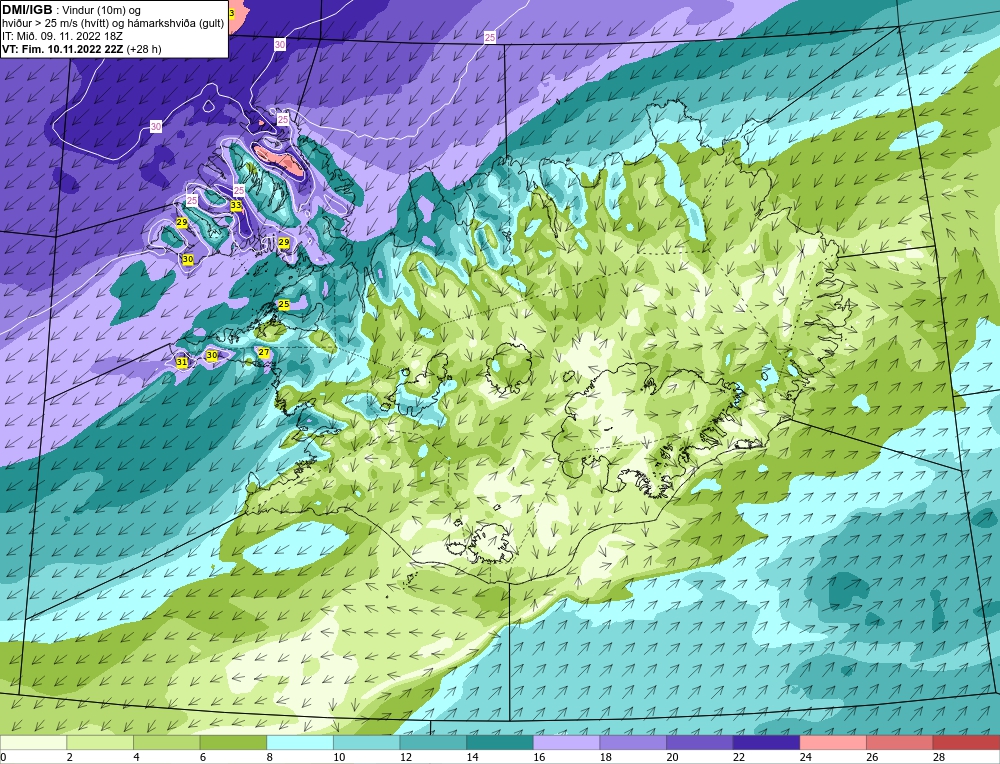Click the 24–26 m/s pink legend swatch
Image resolution: width=1000 pixels, height=764 pixels.
(833, 742)
